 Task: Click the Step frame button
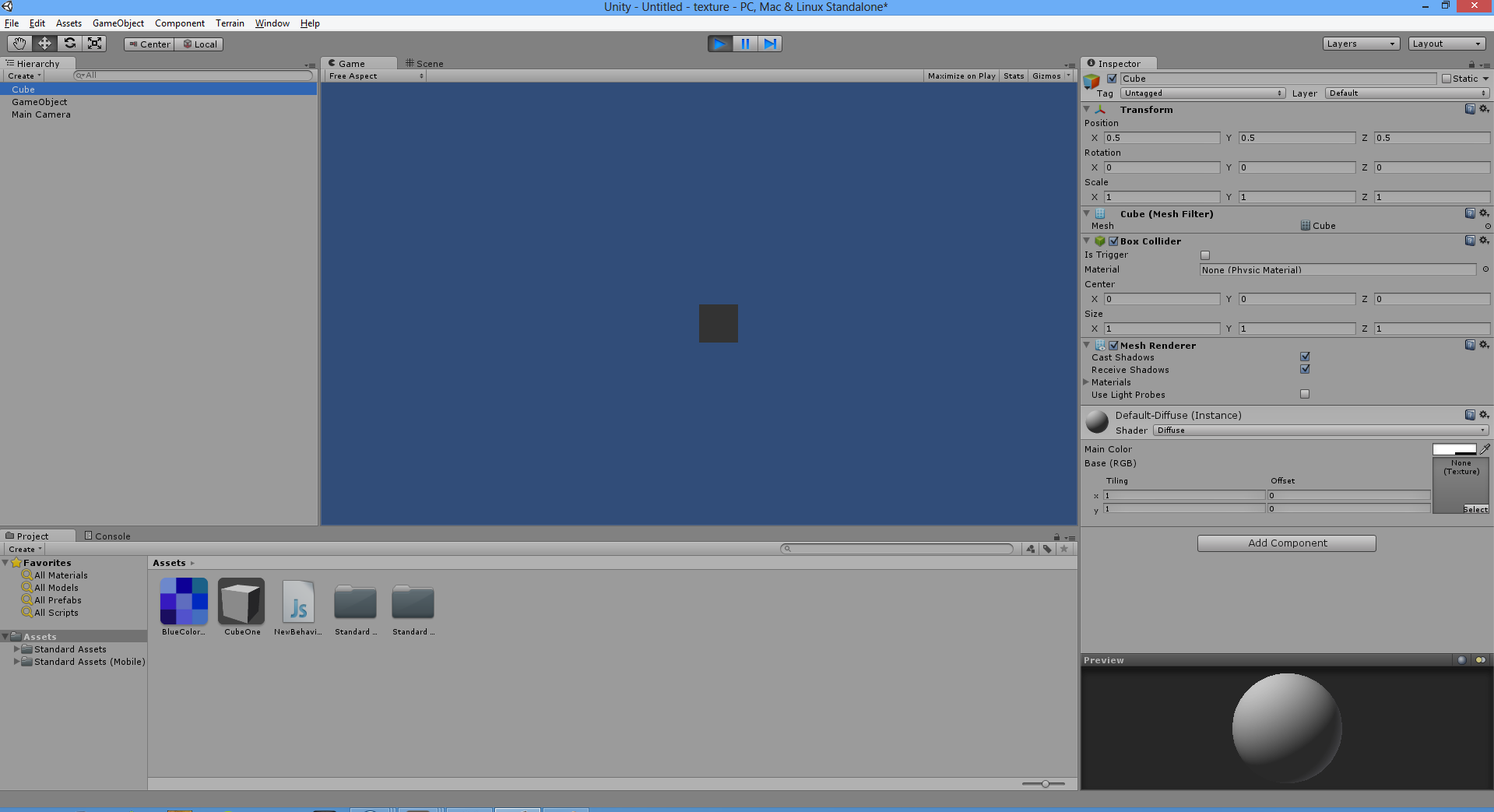[x=770, y=44]
